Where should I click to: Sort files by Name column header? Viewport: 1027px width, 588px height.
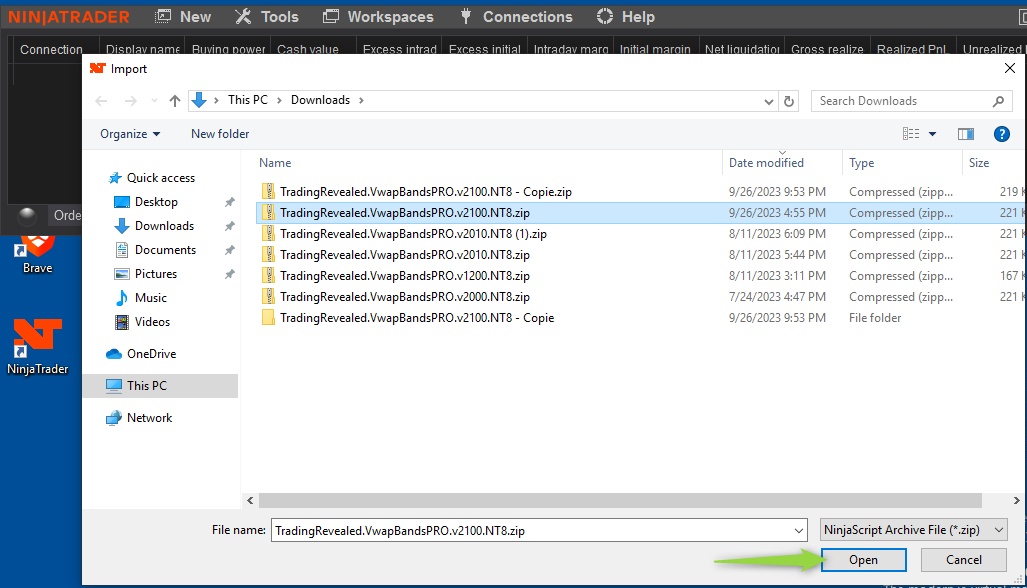[275, 162]
